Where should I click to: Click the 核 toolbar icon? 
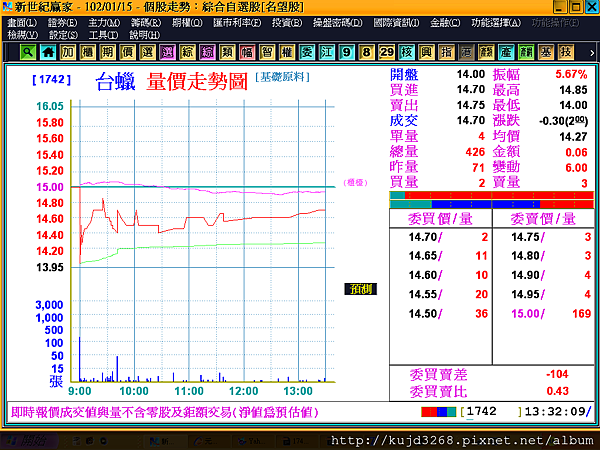coord(406,52)
